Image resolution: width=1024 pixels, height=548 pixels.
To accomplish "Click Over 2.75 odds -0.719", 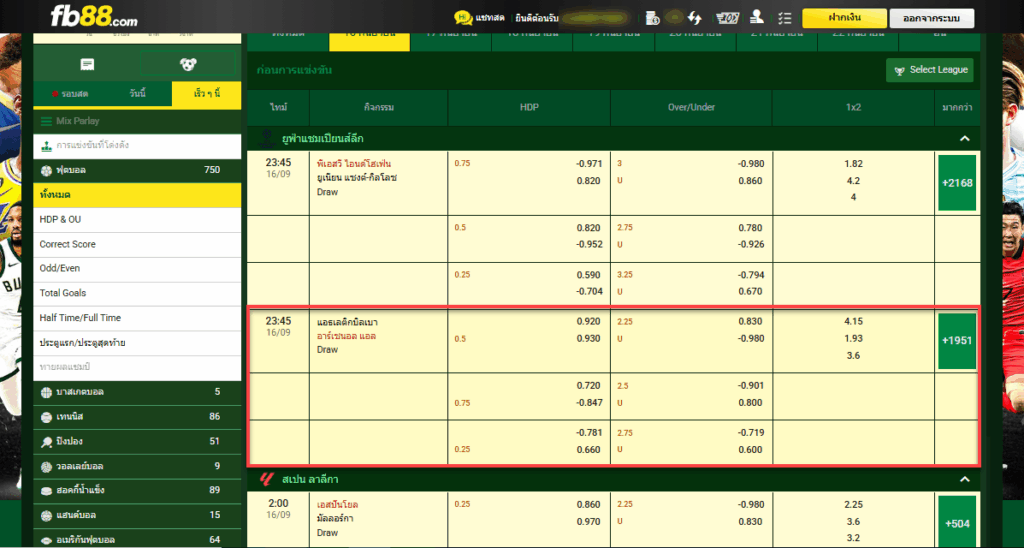I will point(751,432).
